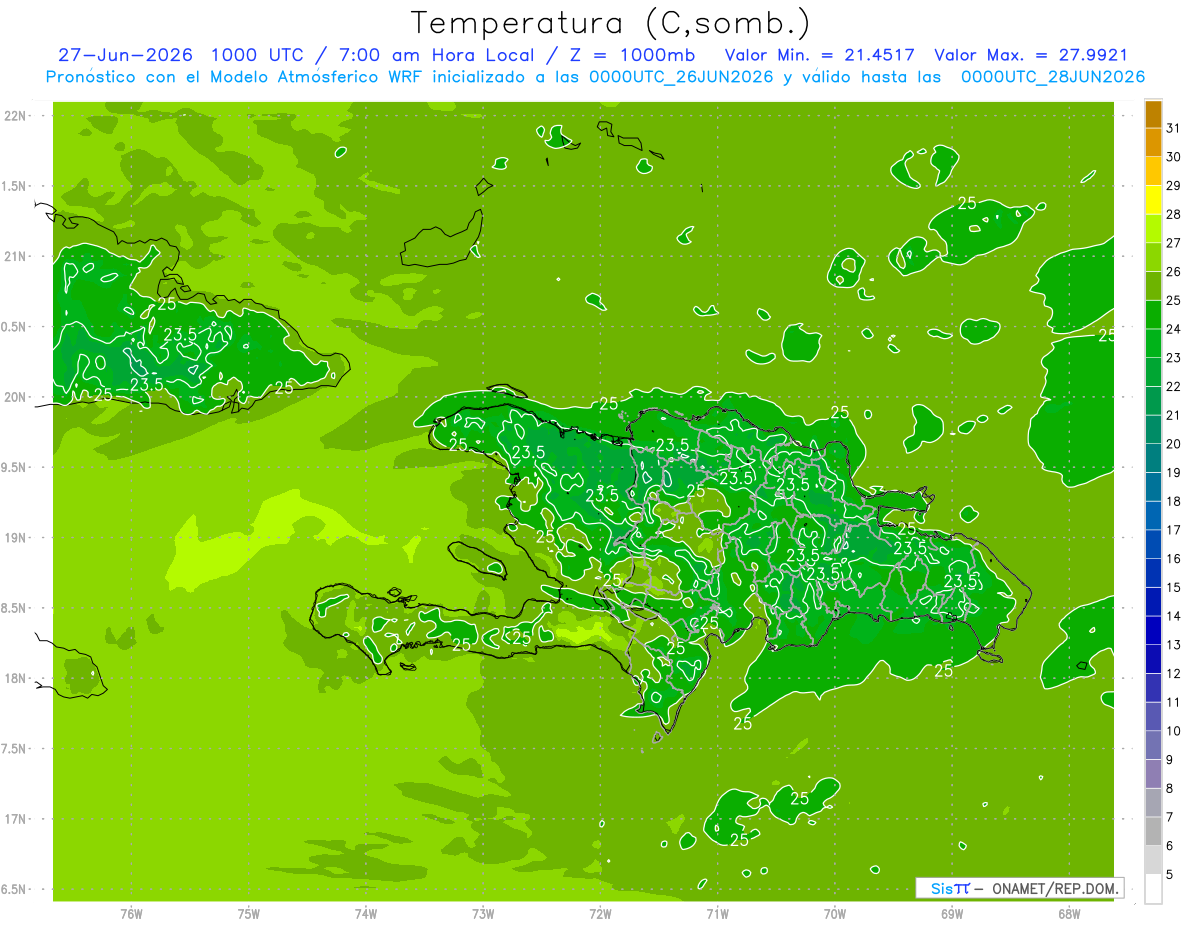Image resolution: width=1200 pixels, height=927 pixels.
Task: Click the "30" value on the color legend
Action: 1173,157
